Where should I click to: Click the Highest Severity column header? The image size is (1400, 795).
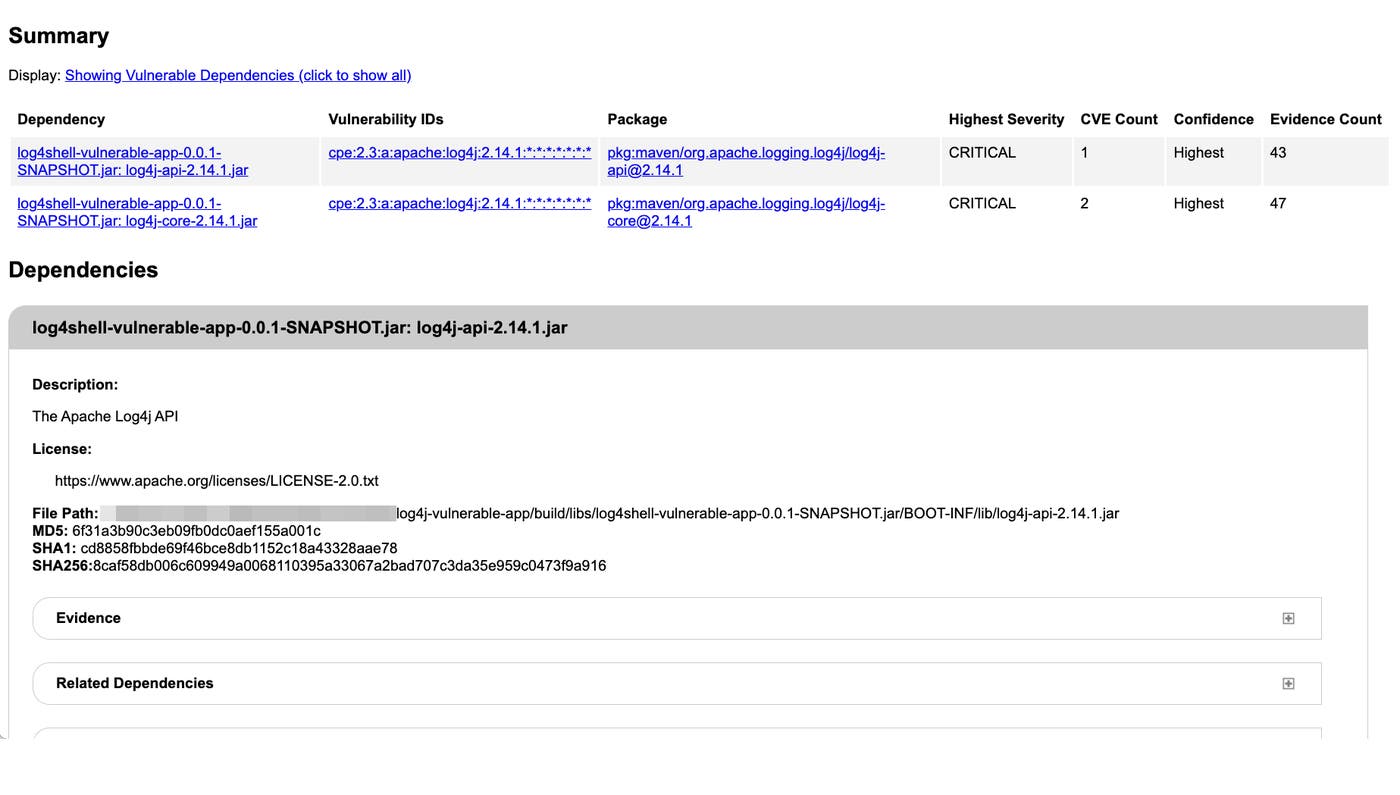1005,119
